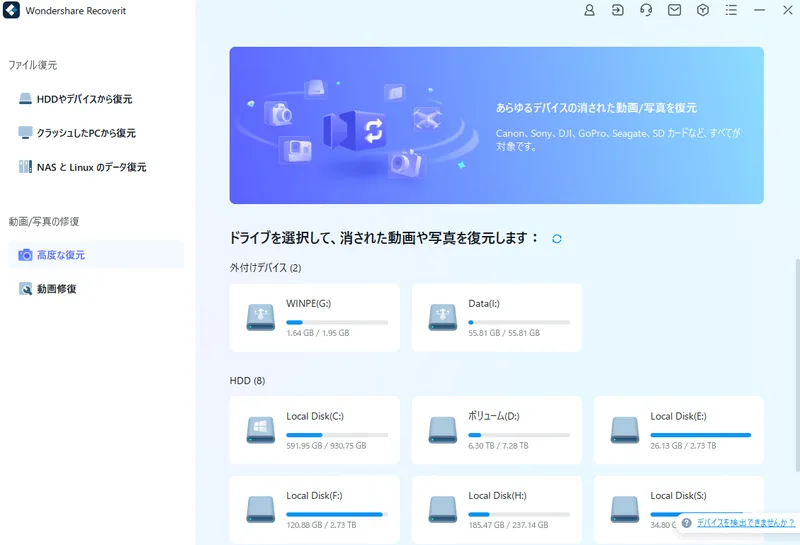This screenshot has height=545, width=800.
Task: Click the 6.30 TB / 7.28 TB size text
Action: (x=498, y=446)
